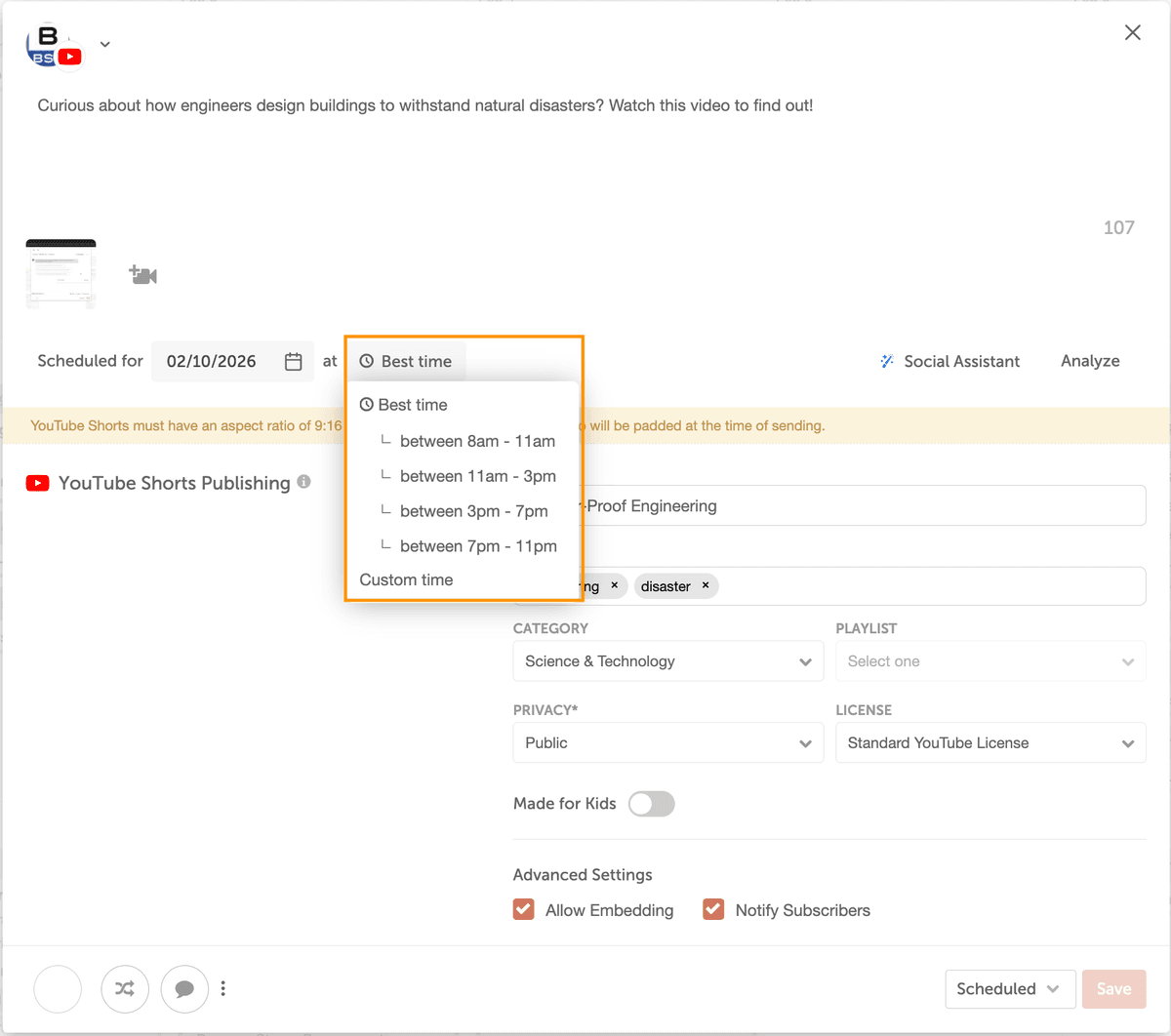
Task: Enable the Made for Kids toggle
Action: click(x=651, y=803)
